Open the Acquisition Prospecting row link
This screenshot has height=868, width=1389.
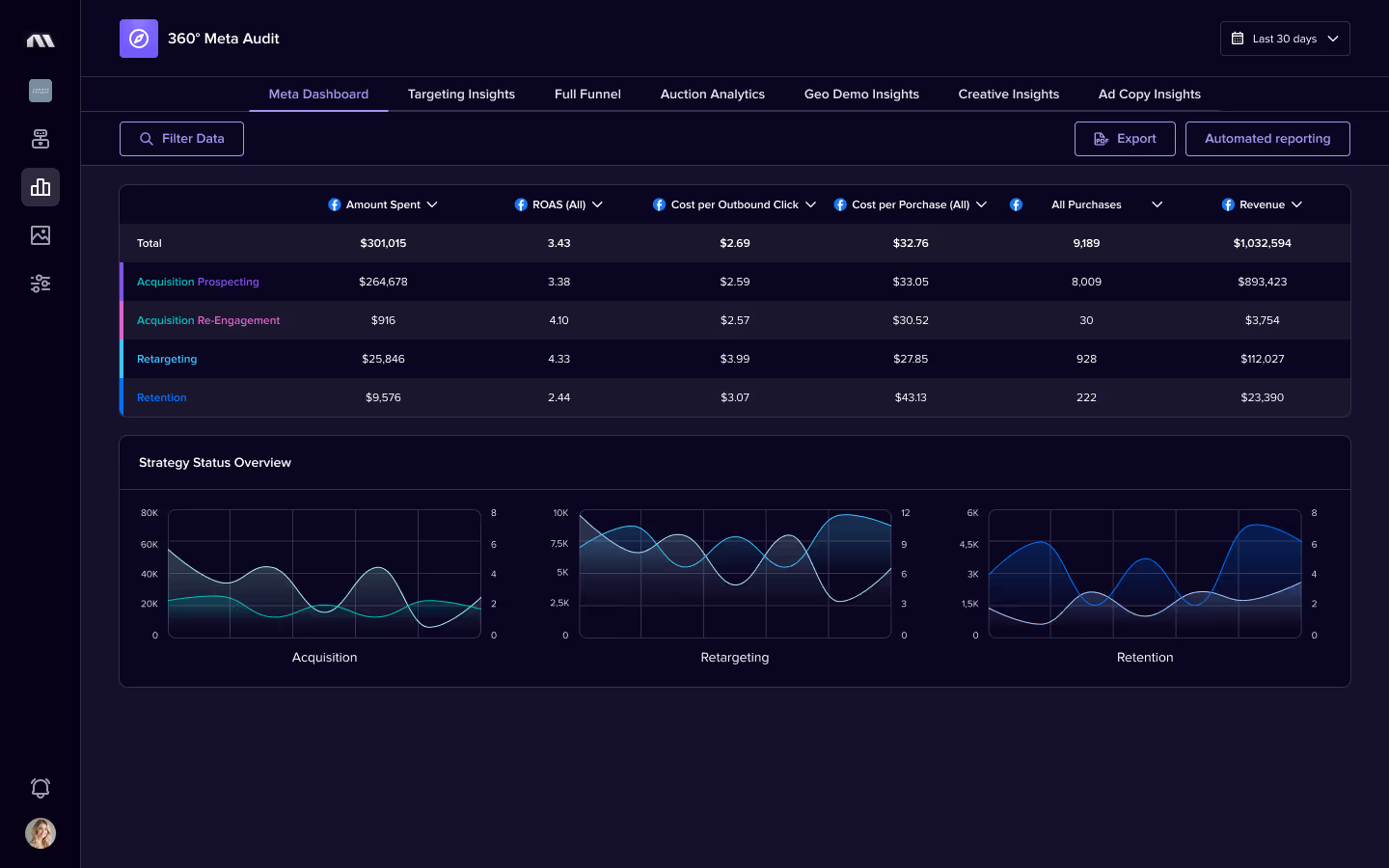pyautogui.click(x=198, y=282)
